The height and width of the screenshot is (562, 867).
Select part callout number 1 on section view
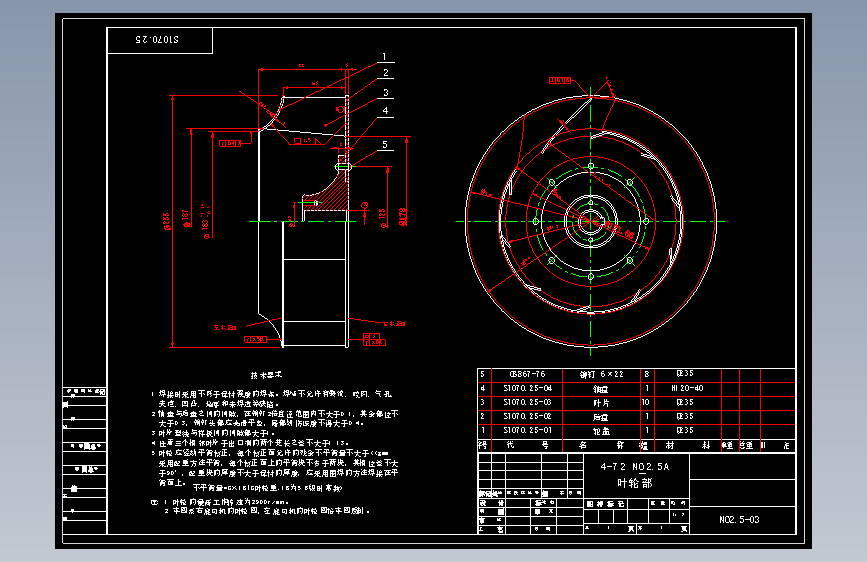point(385,56)
